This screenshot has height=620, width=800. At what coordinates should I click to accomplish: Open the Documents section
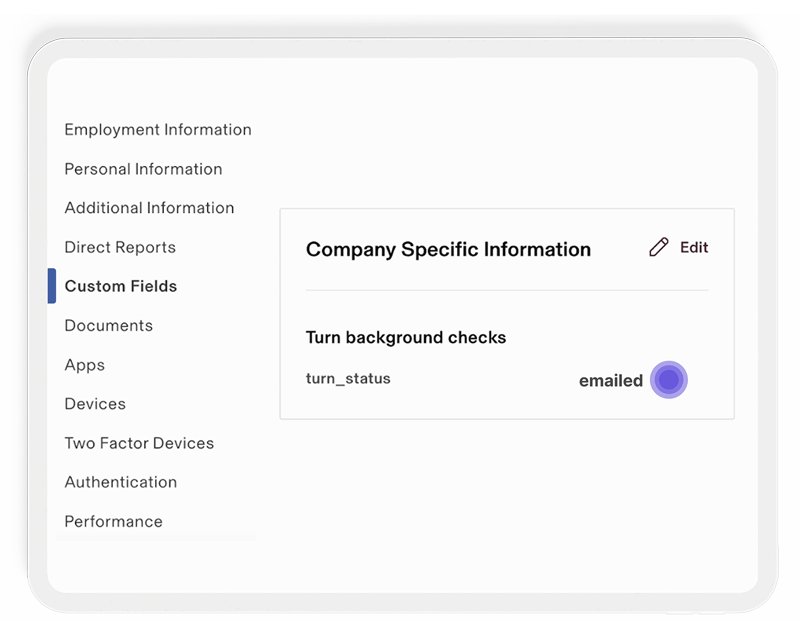109,326
